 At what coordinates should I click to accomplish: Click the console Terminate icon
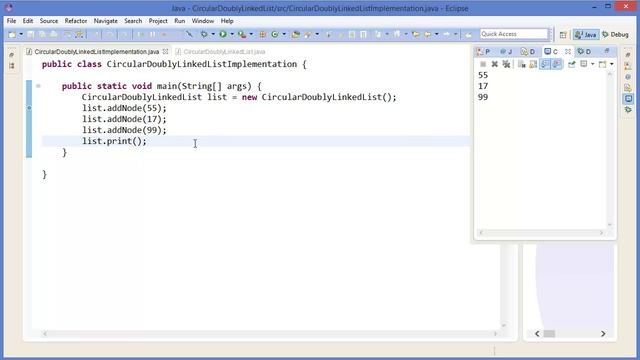(x=483, y=64)
